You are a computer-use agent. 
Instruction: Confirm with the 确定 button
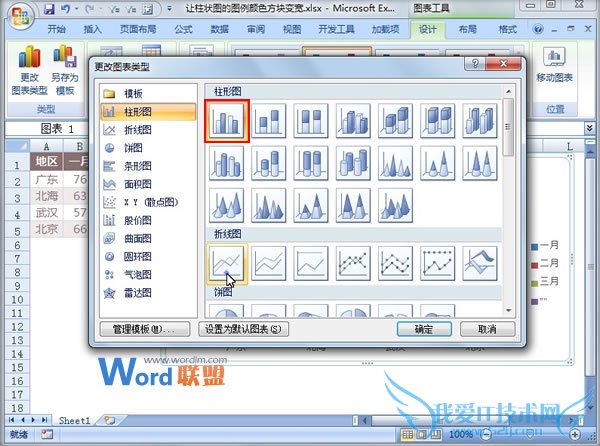pyautogui.click(x=424, y=329)
